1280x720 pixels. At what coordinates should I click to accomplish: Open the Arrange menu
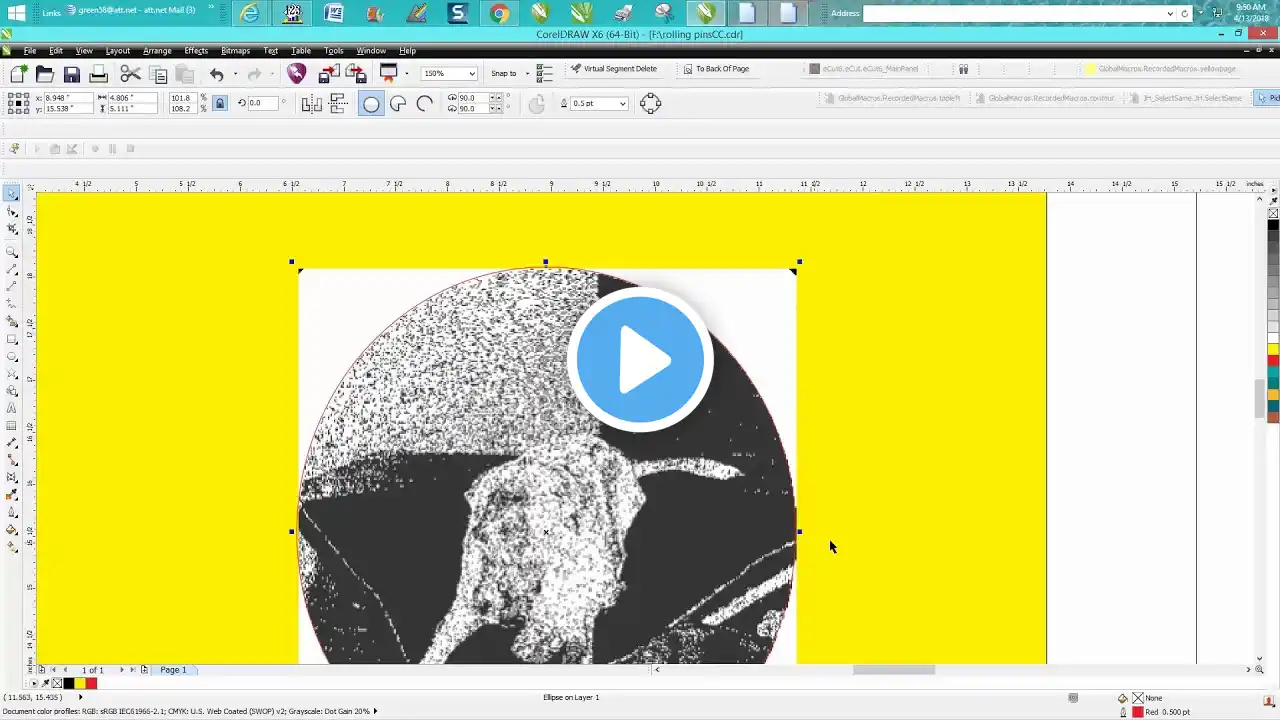157,51
